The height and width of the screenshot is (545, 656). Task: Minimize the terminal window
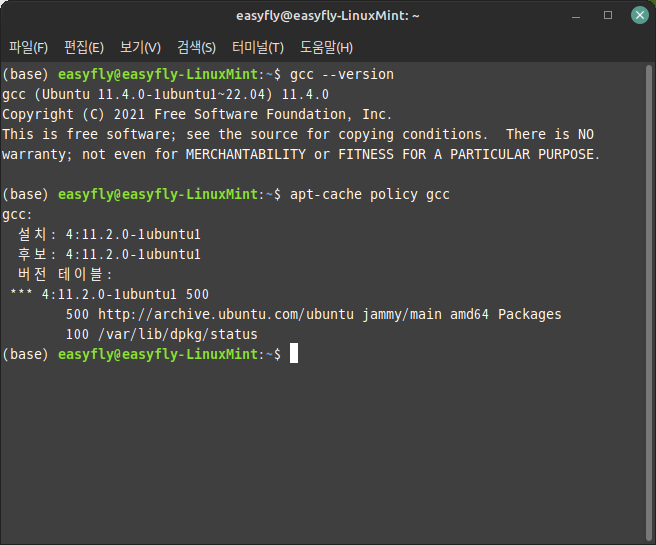576,15
